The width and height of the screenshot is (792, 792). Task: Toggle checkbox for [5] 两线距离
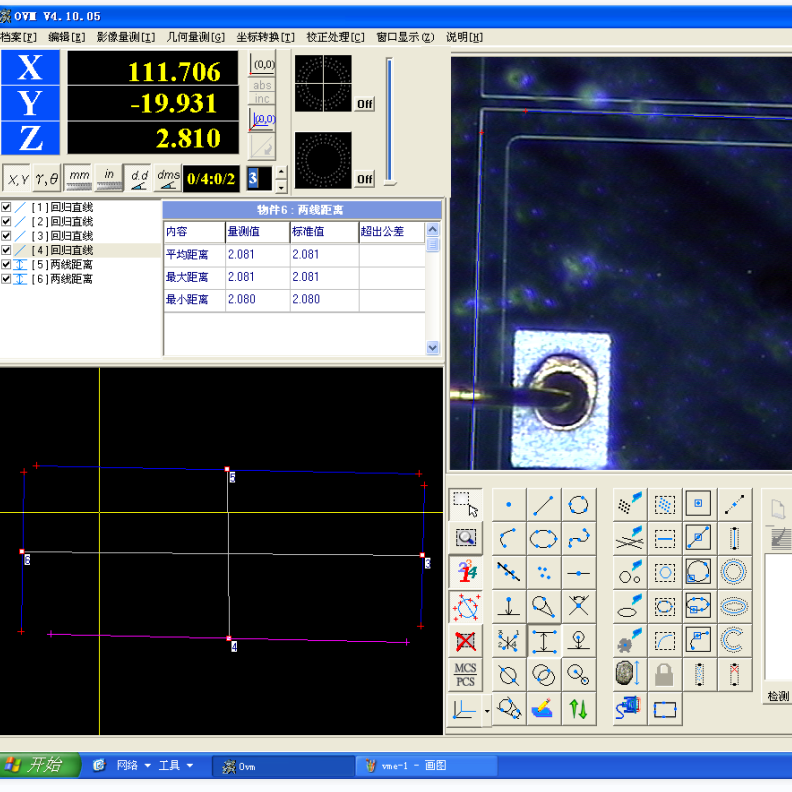(7, 265)
